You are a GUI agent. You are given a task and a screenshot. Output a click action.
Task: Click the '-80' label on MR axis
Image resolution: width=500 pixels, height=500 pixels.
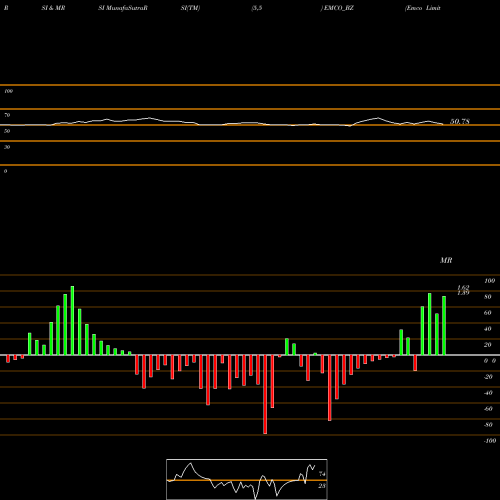pyautogui.click(x=488, y=425)
